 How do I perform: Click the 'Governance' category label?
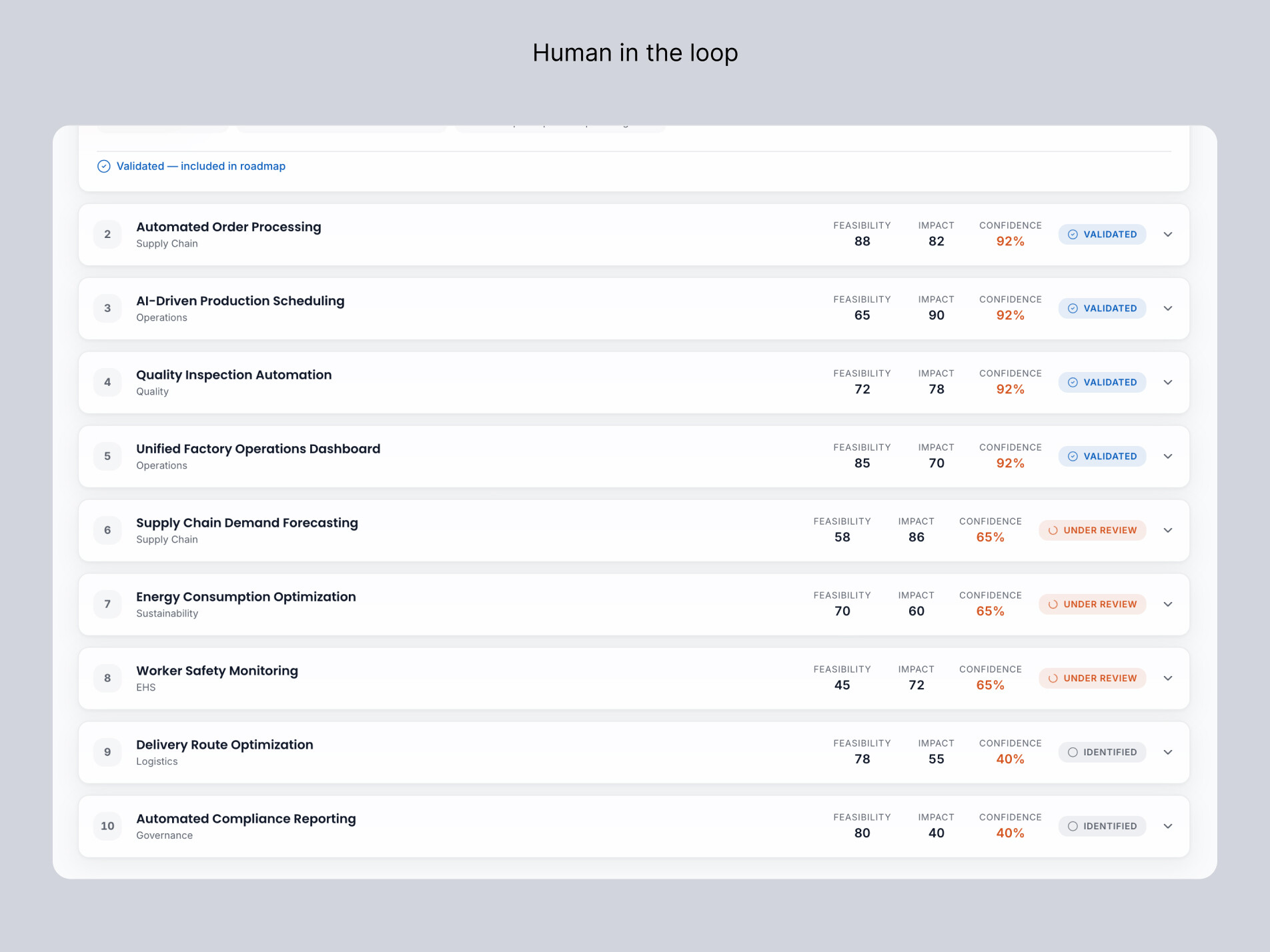point(164,836)
